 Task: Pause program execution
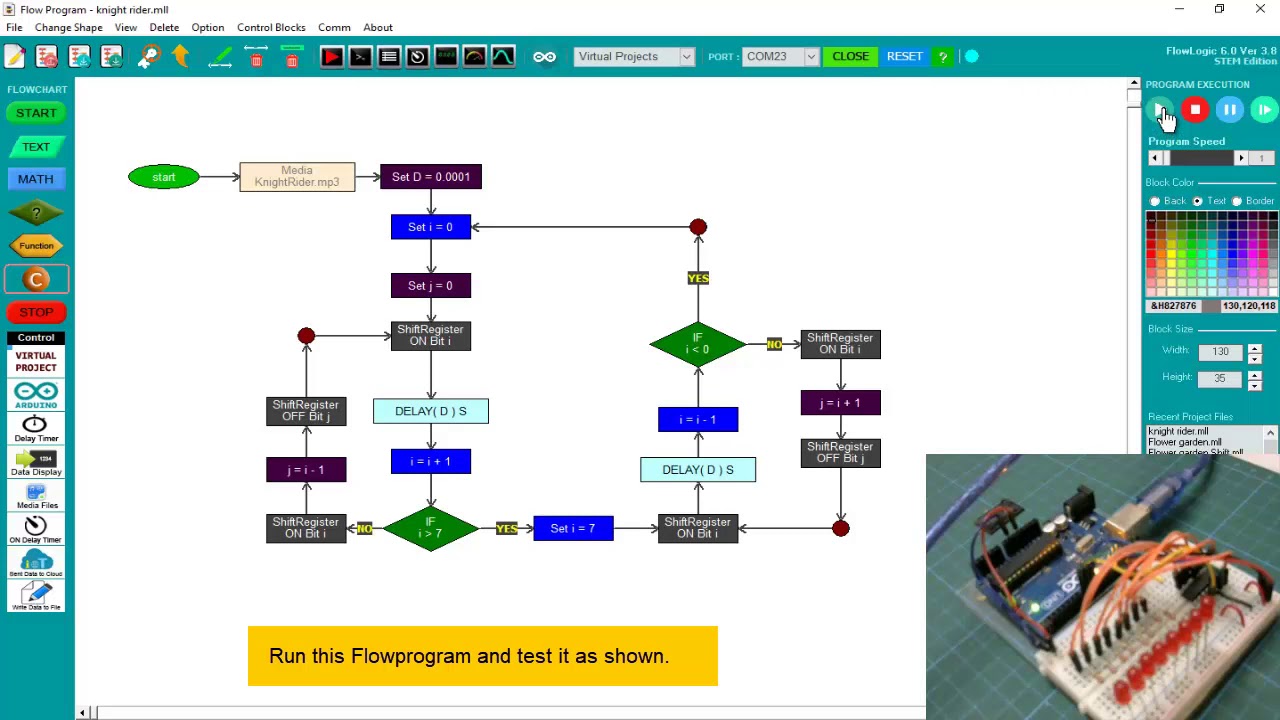click(x=1230, y=110)
